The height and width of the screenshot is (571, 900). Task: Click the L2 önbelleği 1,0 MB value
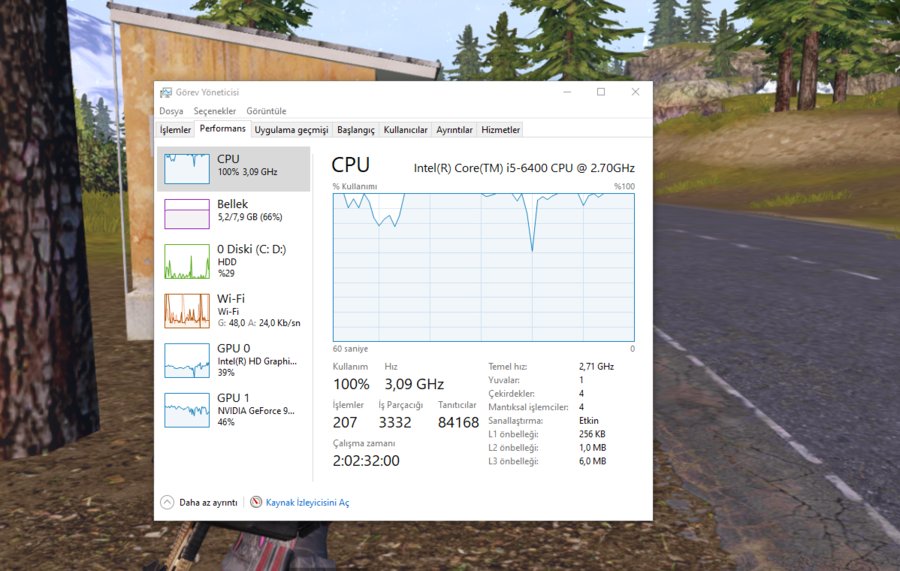pyautogui.click(x=592, y=447)
